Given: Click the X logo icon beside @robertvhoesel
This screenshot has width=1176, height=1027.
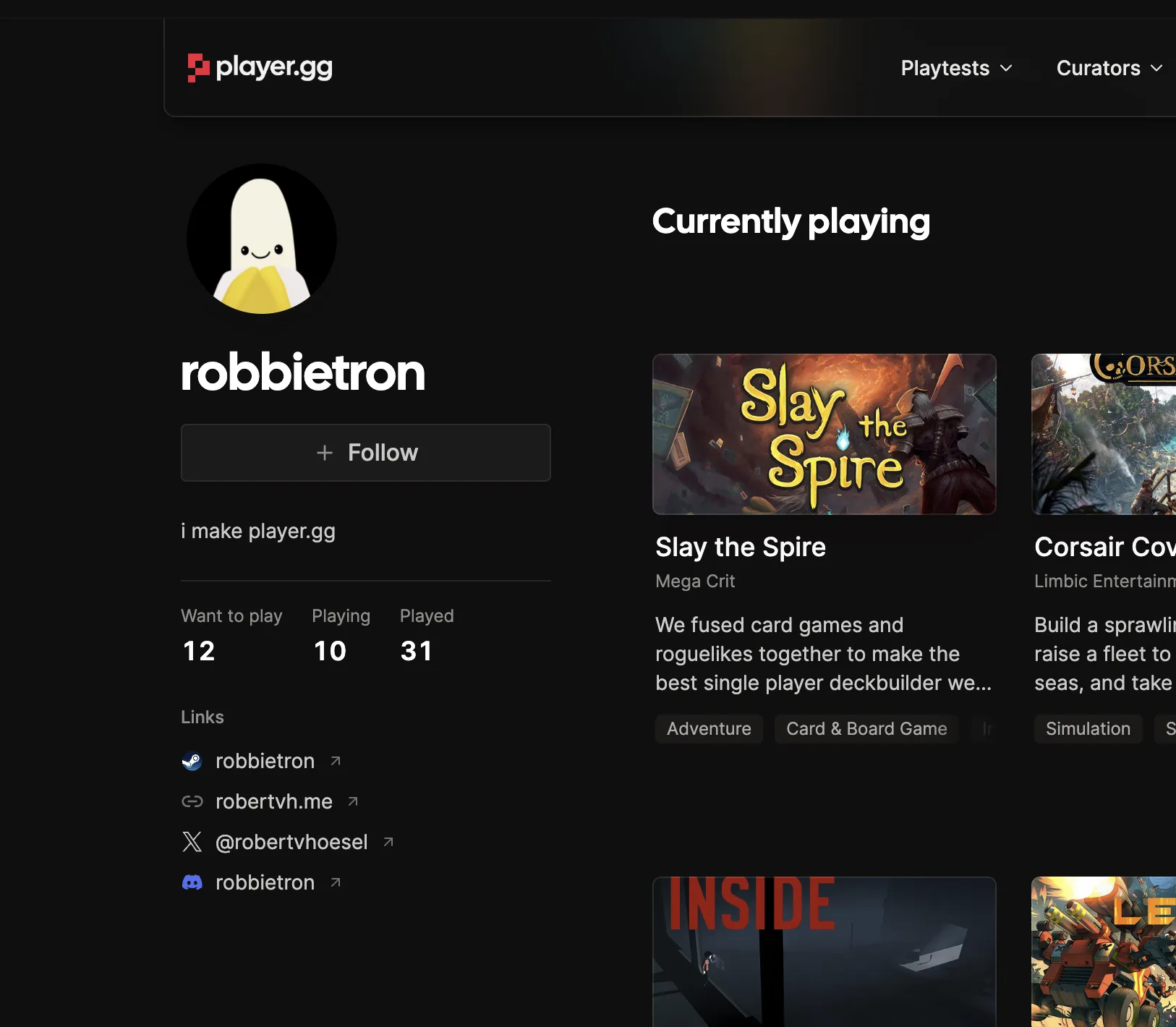Looking at the screenshot, I should tap(192, 842).
